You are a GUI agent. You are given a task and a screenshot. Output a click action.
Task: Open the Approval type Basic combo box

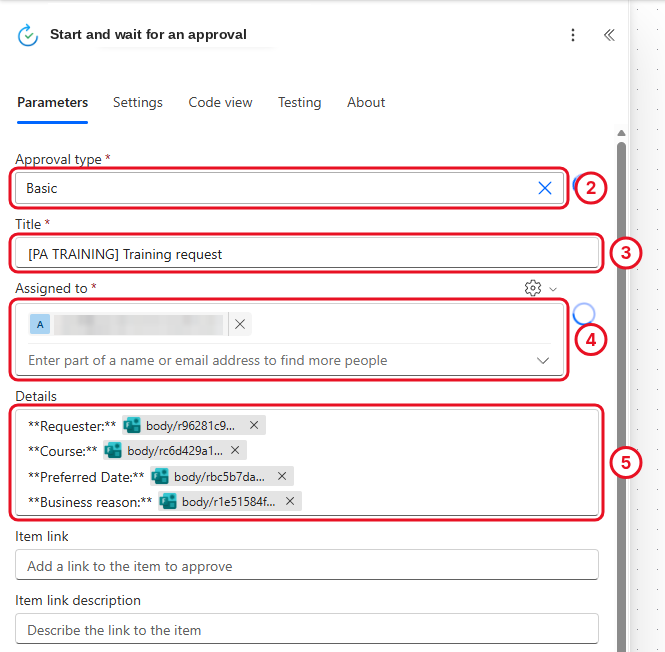click(x=290, y=188)
